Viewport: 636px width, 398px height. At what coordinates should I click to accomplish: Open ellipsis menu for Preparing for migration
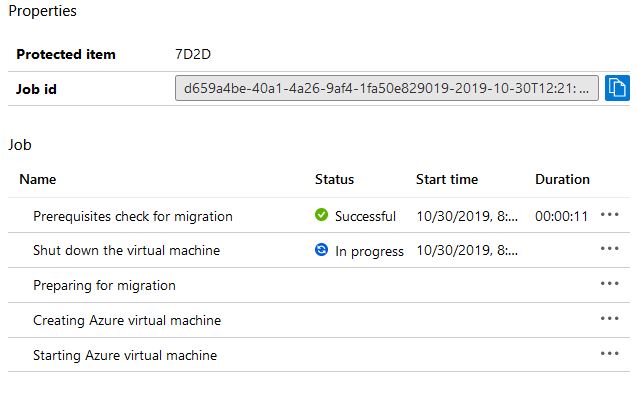(x=609, y=284)
